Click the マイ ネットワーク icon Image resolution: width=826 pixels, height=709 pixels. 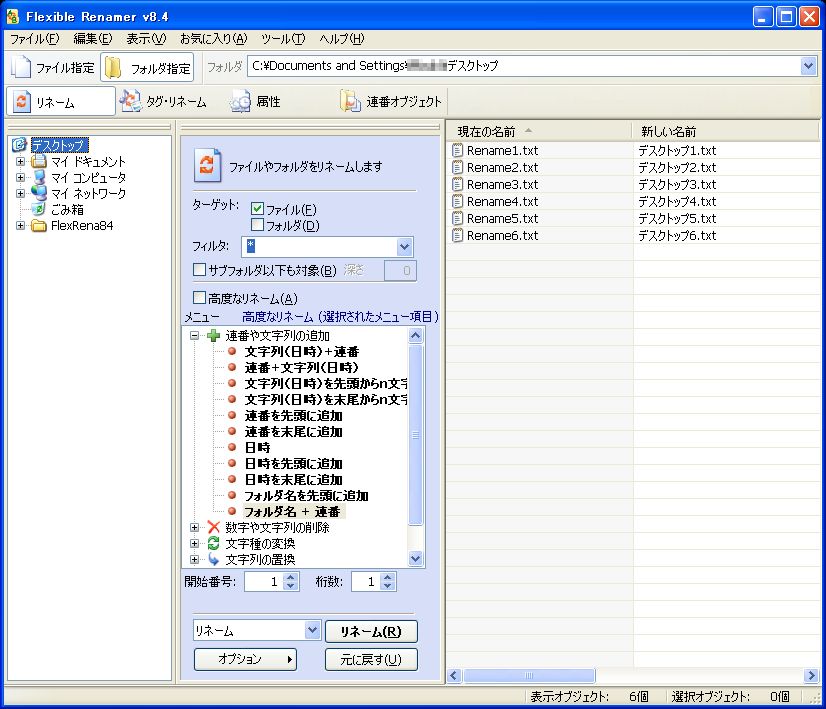[x=38, y=193]
